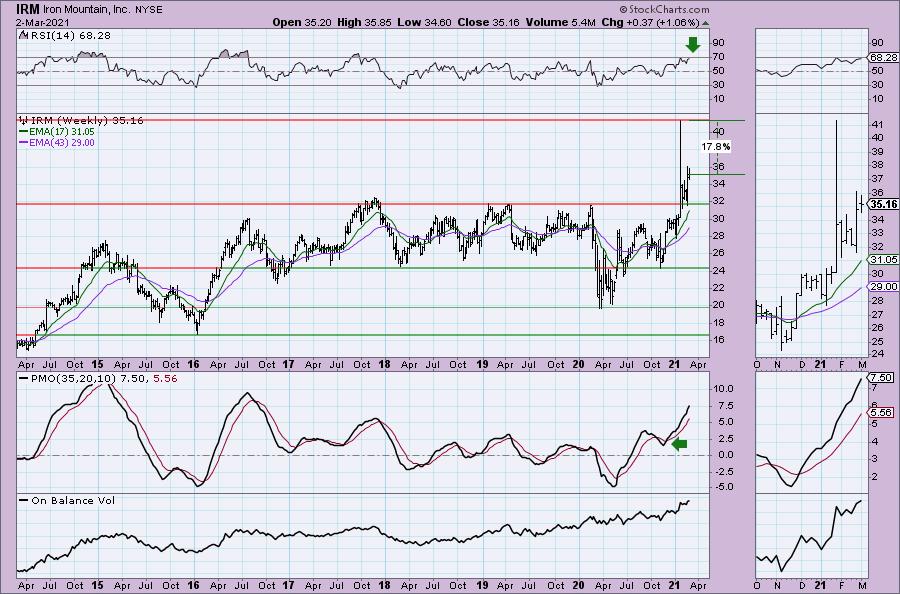Click the 'Volume 5.4M' value
900x594 pixels.
[561, 22]
